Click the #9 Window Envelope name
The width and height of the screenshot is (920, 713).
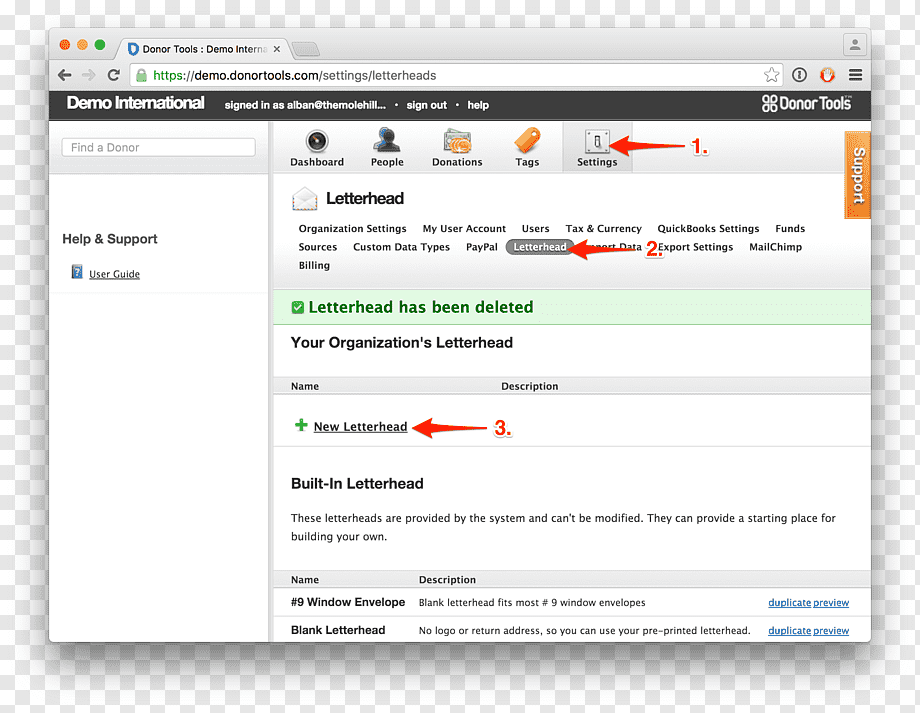tap(348, 602)
